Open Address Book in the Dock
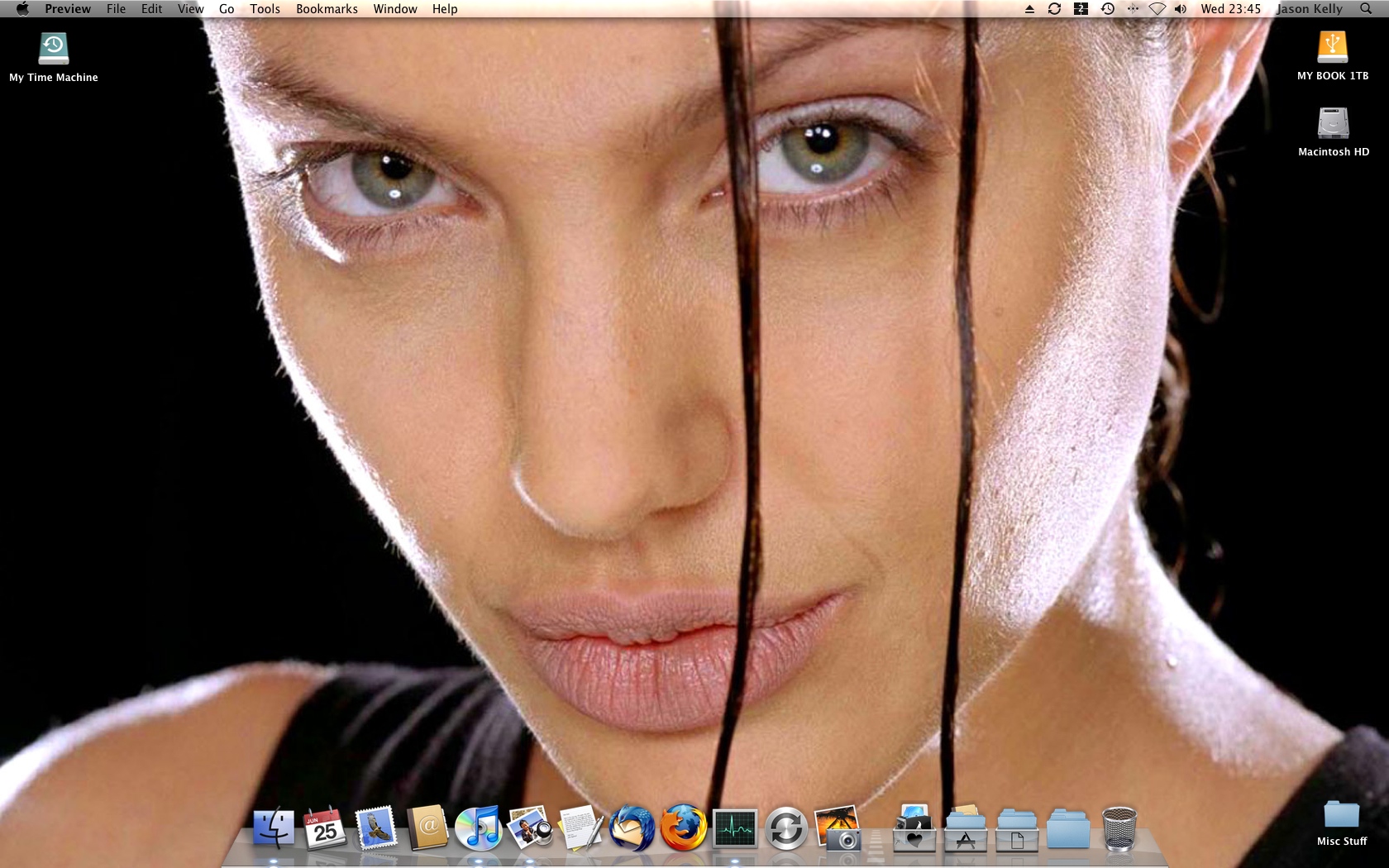Viewport: 1389px width, 868px height. (x=427, y=827)
